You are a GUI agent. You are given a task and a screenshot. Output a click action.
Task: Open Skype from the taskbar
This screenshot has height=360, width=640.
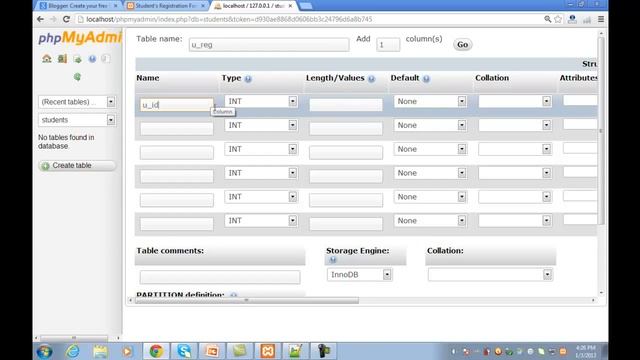184,351
